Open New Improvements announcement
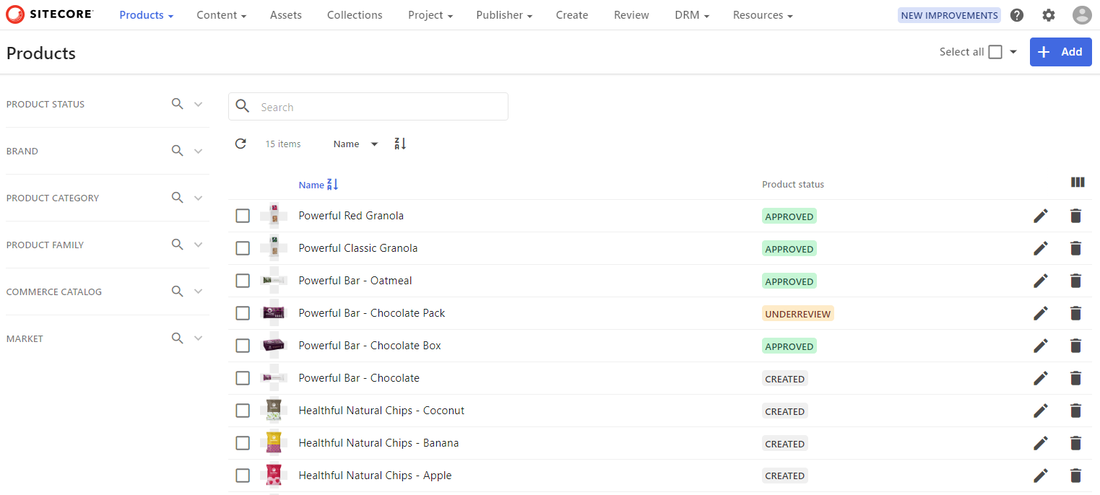 click(x=949, y=15)
